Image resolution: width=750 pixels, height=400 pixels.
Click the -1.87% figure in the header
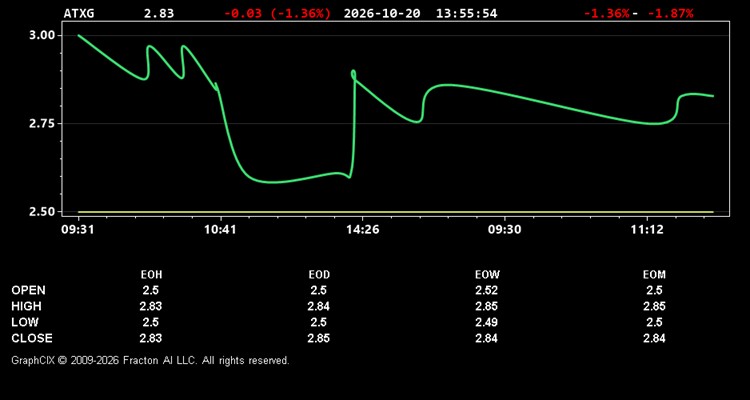tap(671, 13)
